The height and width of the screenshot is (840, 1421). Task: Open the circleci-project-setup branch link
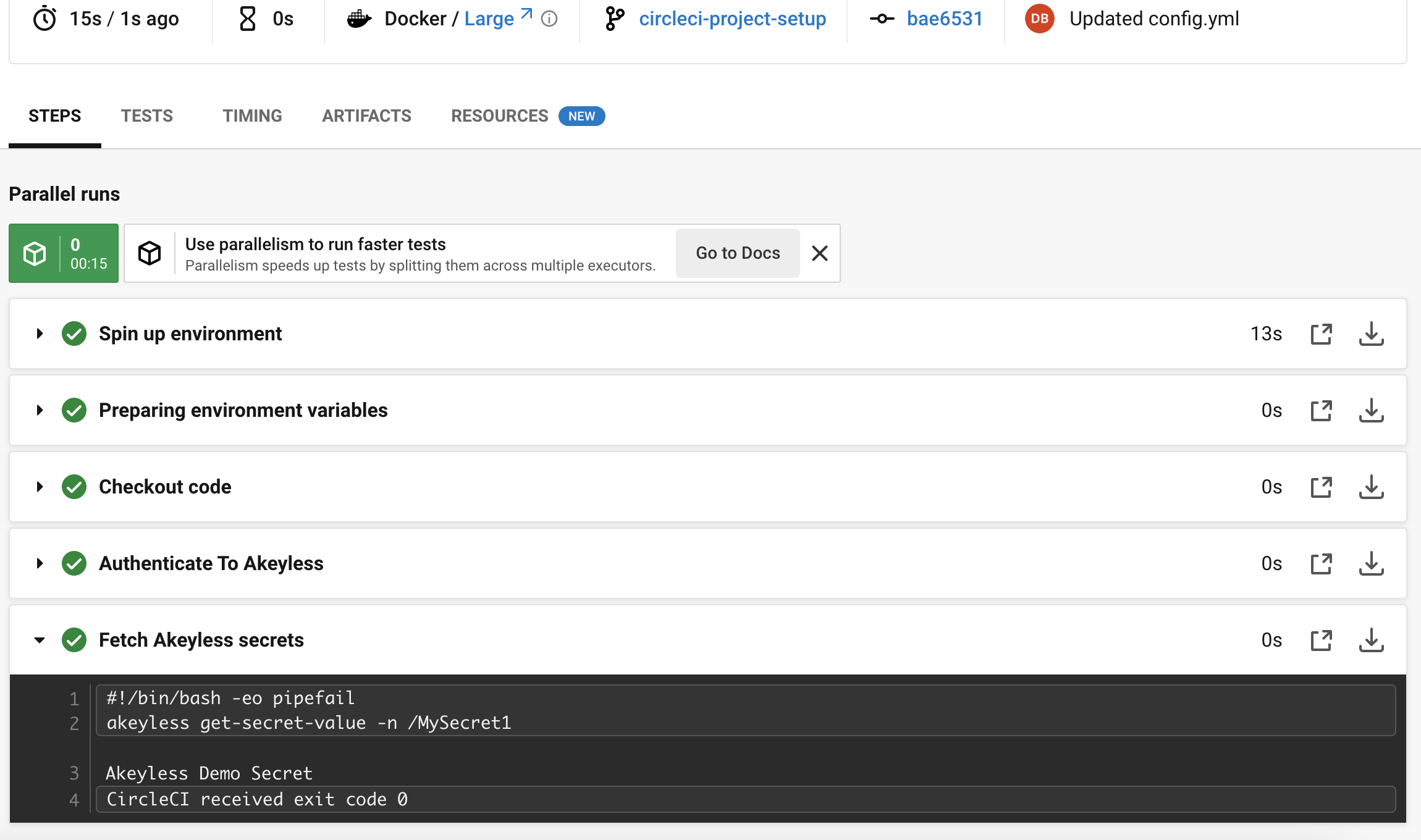pos(732,19)
